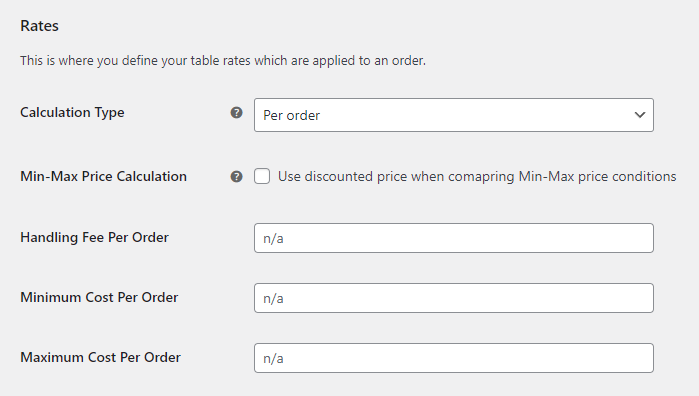Click the n/a placeholder in Handling Fee box

[273, 239]
